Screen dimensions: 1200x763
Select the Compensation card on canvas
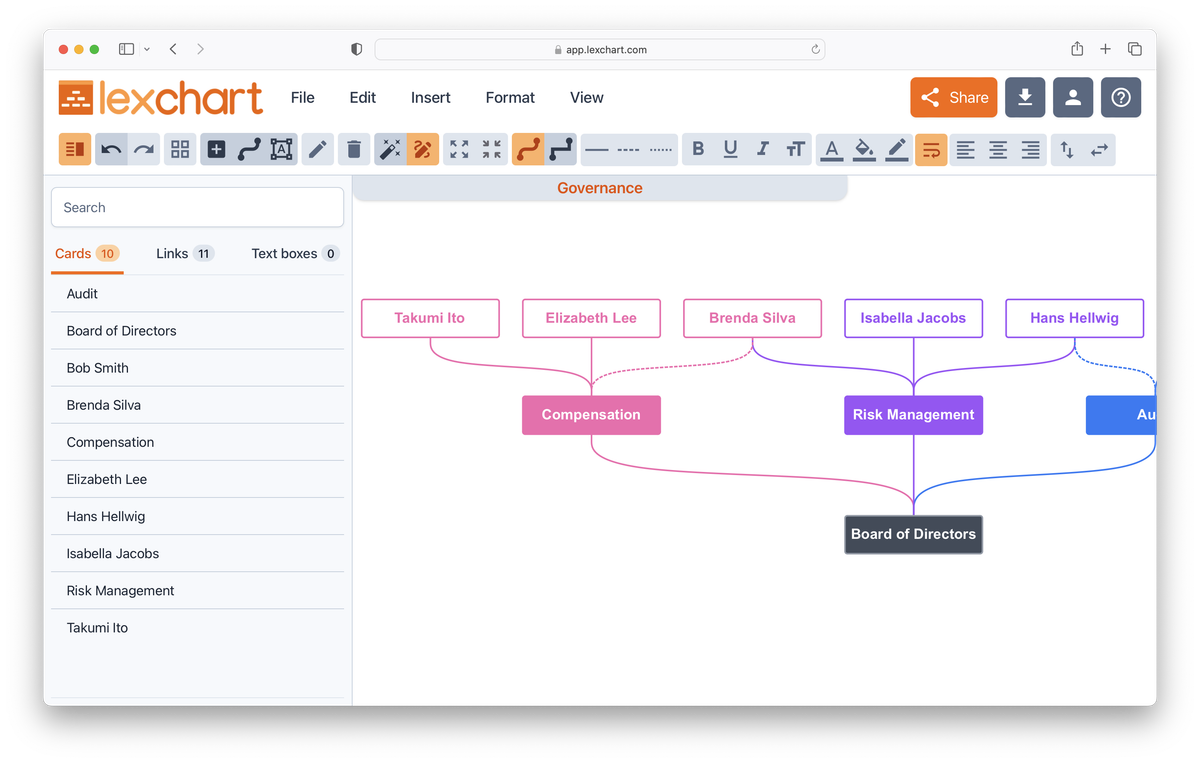[591, 415]
